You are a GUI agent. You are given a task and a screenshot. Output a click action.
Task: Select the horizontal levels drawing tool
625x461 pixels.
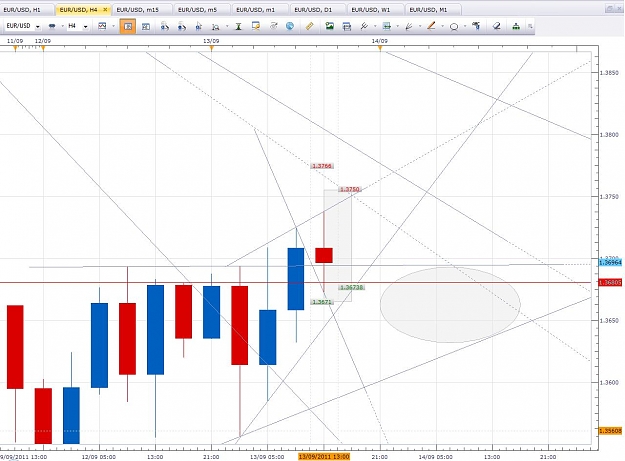click(x=387, y=26)
